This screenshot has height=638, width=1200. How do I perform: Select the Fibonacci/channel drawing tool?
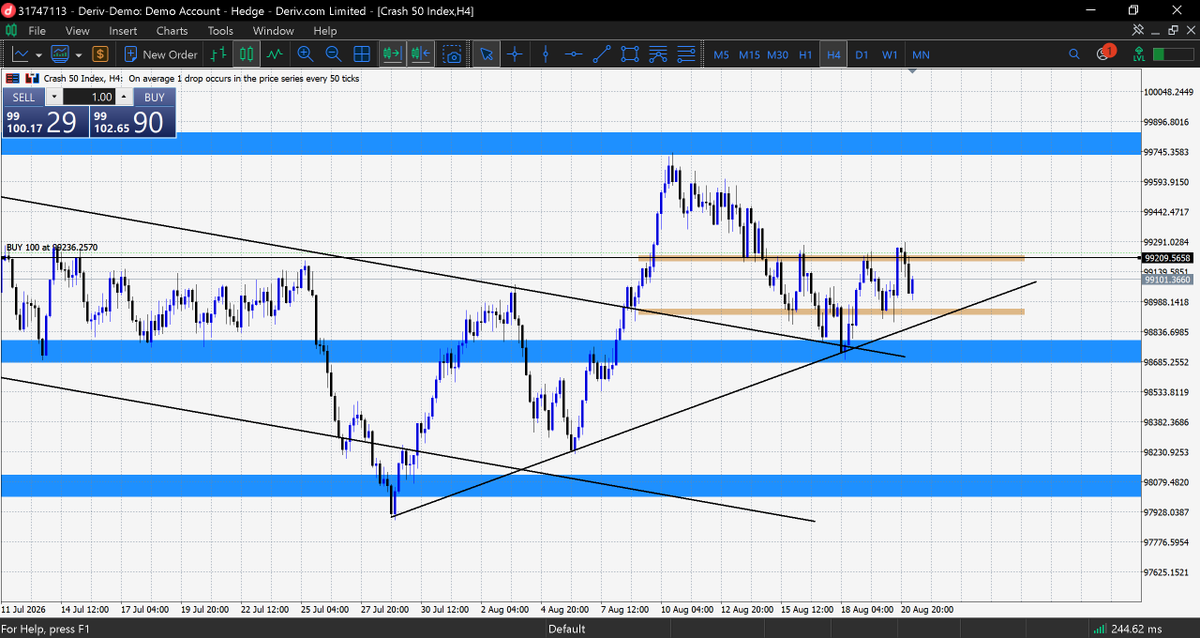pos(658,54)
